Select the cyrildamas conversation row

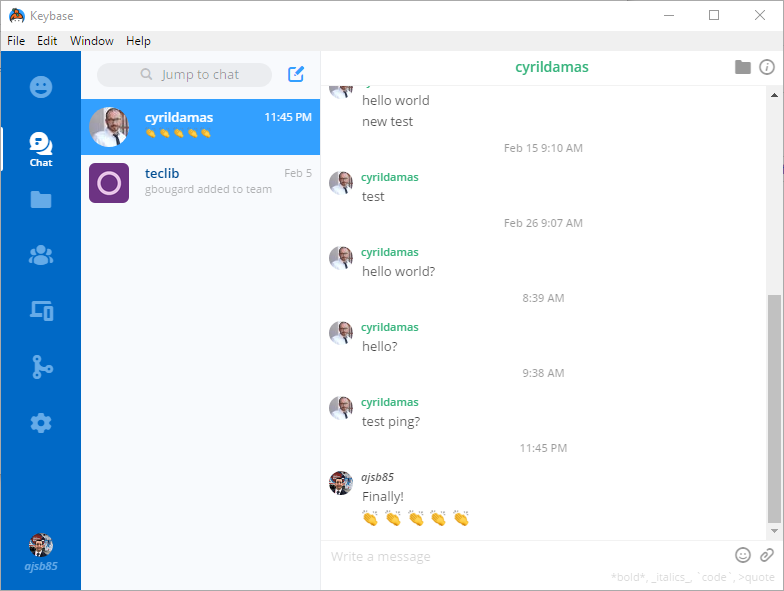point(200,126)
